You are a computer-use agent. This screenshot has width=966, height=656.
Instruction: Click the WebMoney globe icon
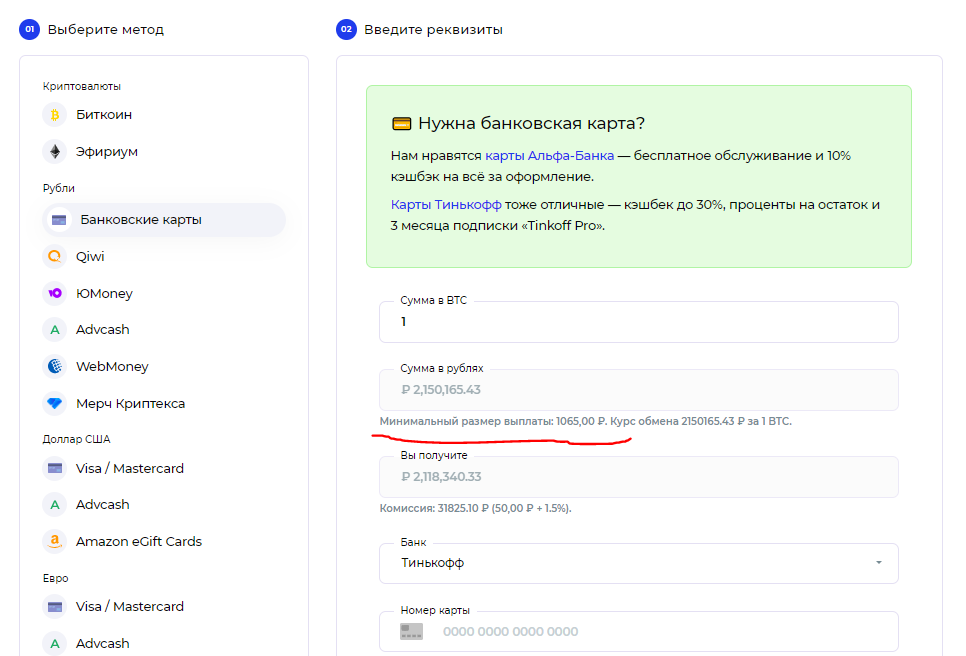pos(55,366)
